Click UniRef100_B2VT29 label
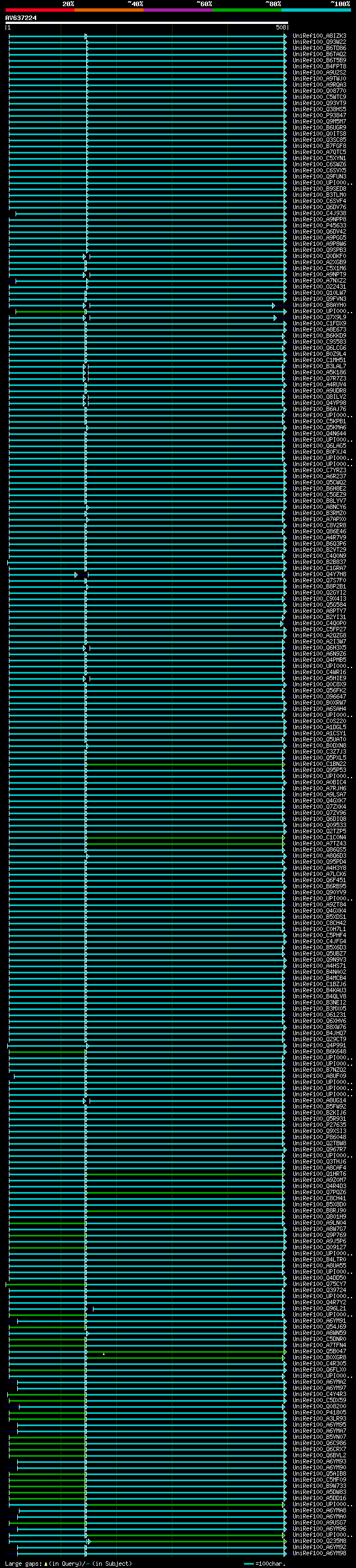 click(319, 550)
